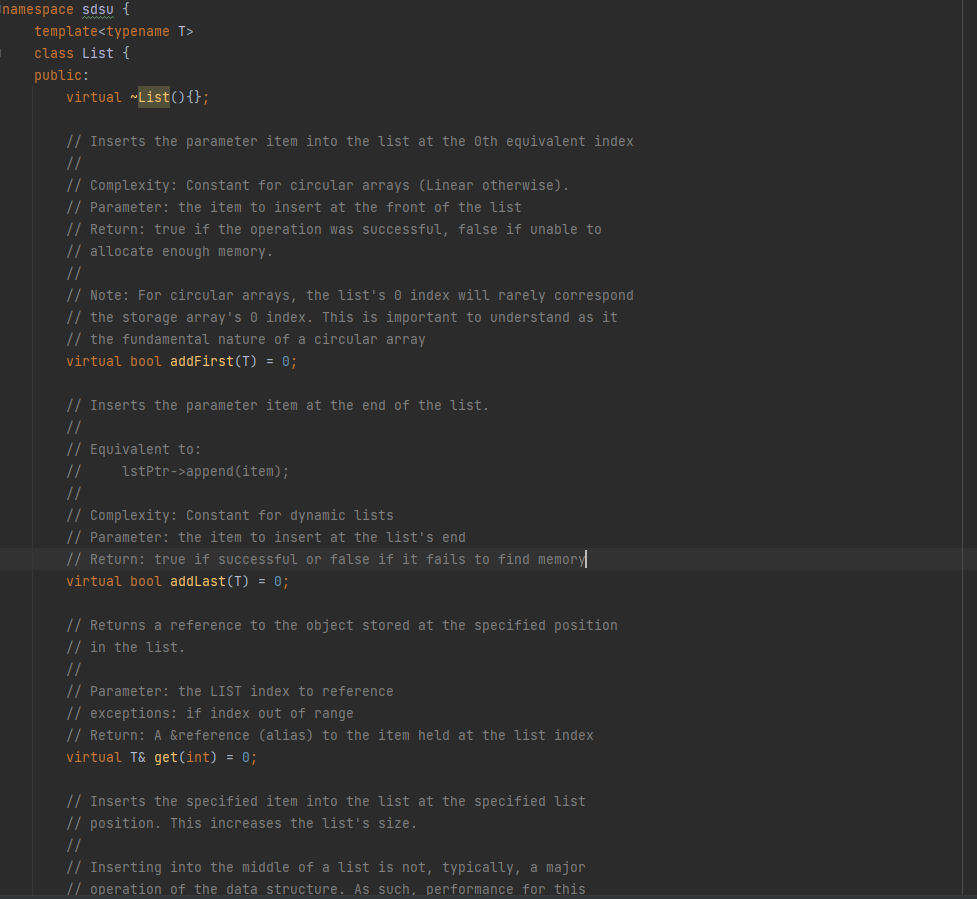Screen dimensions: 977x899
Task: Collapse the sdsu namespace fold marker
Action: [x=3, y=9]
